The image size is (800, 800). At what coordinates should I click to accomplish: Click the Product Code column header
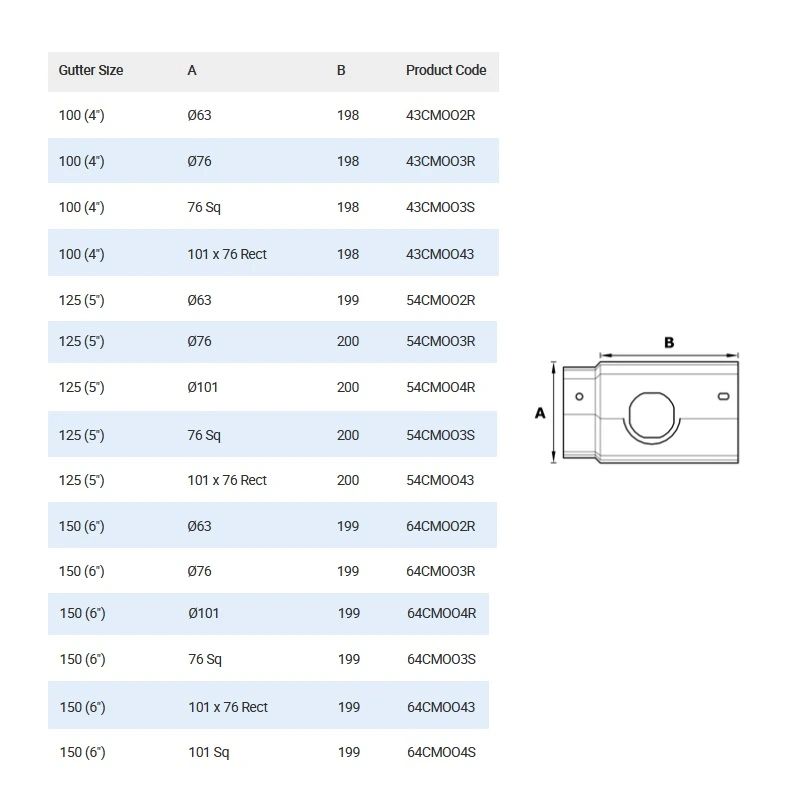[446, 70]
